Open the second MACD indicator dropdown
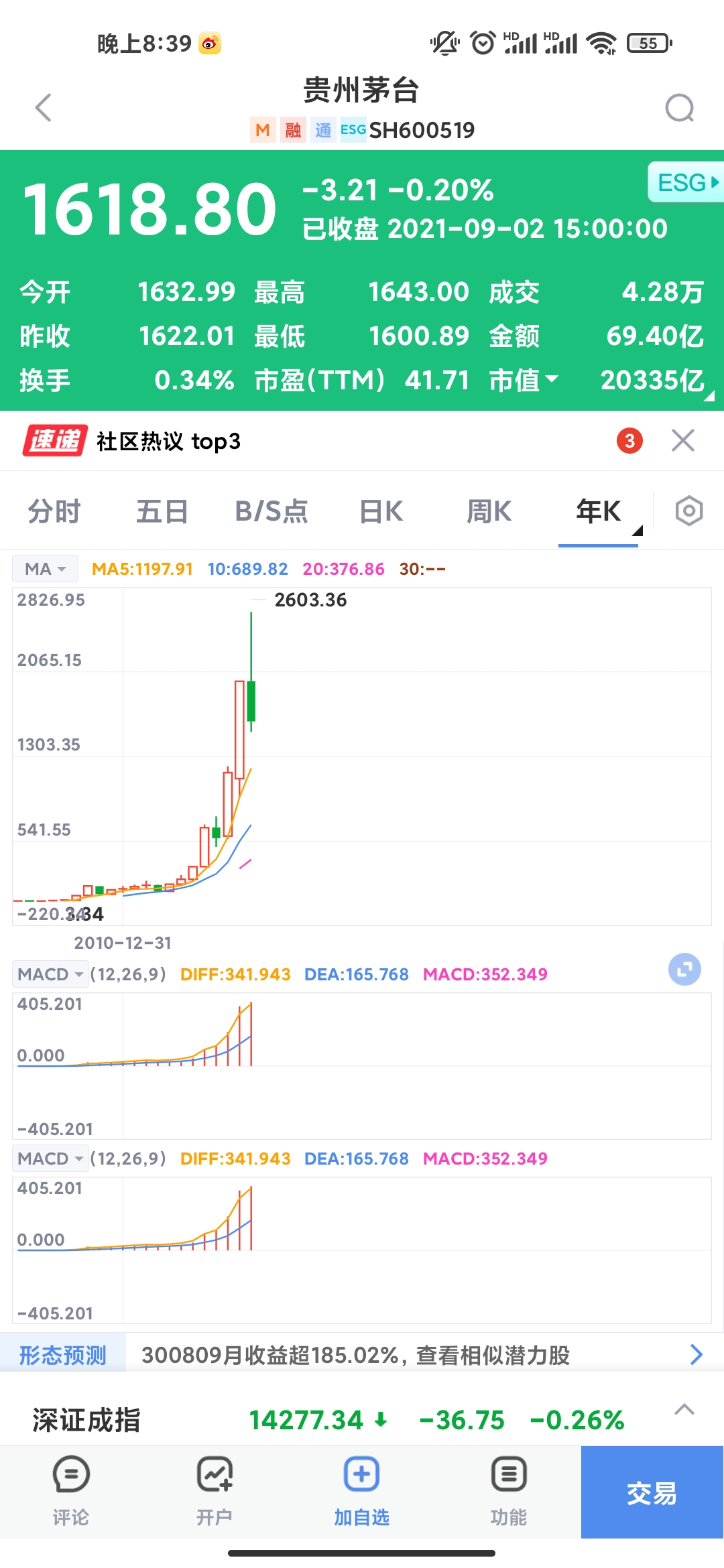The height and width of the screenshot is (1568, 724). tap(50, 1159)
